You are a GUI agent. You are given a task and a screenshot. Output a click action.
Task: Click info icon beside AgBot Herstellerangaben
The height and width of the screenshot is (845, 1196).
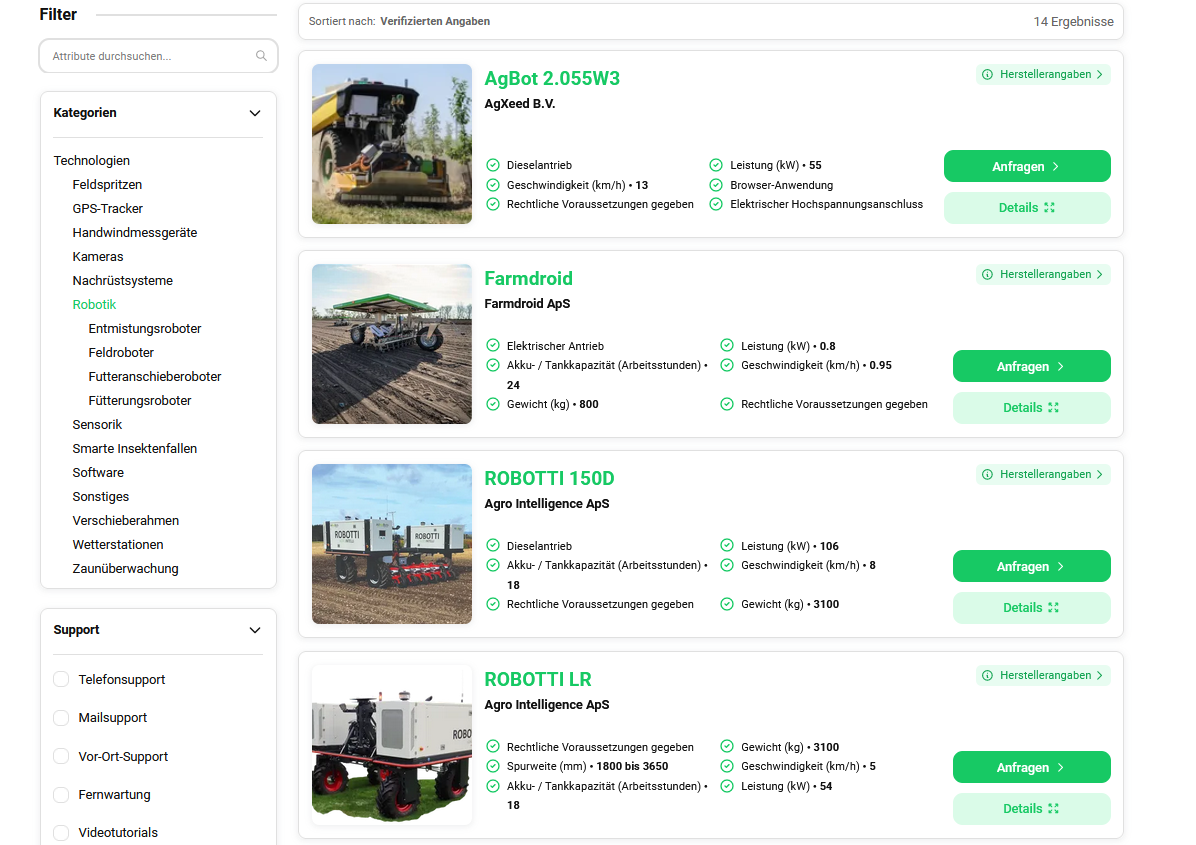tap(987, 74)
